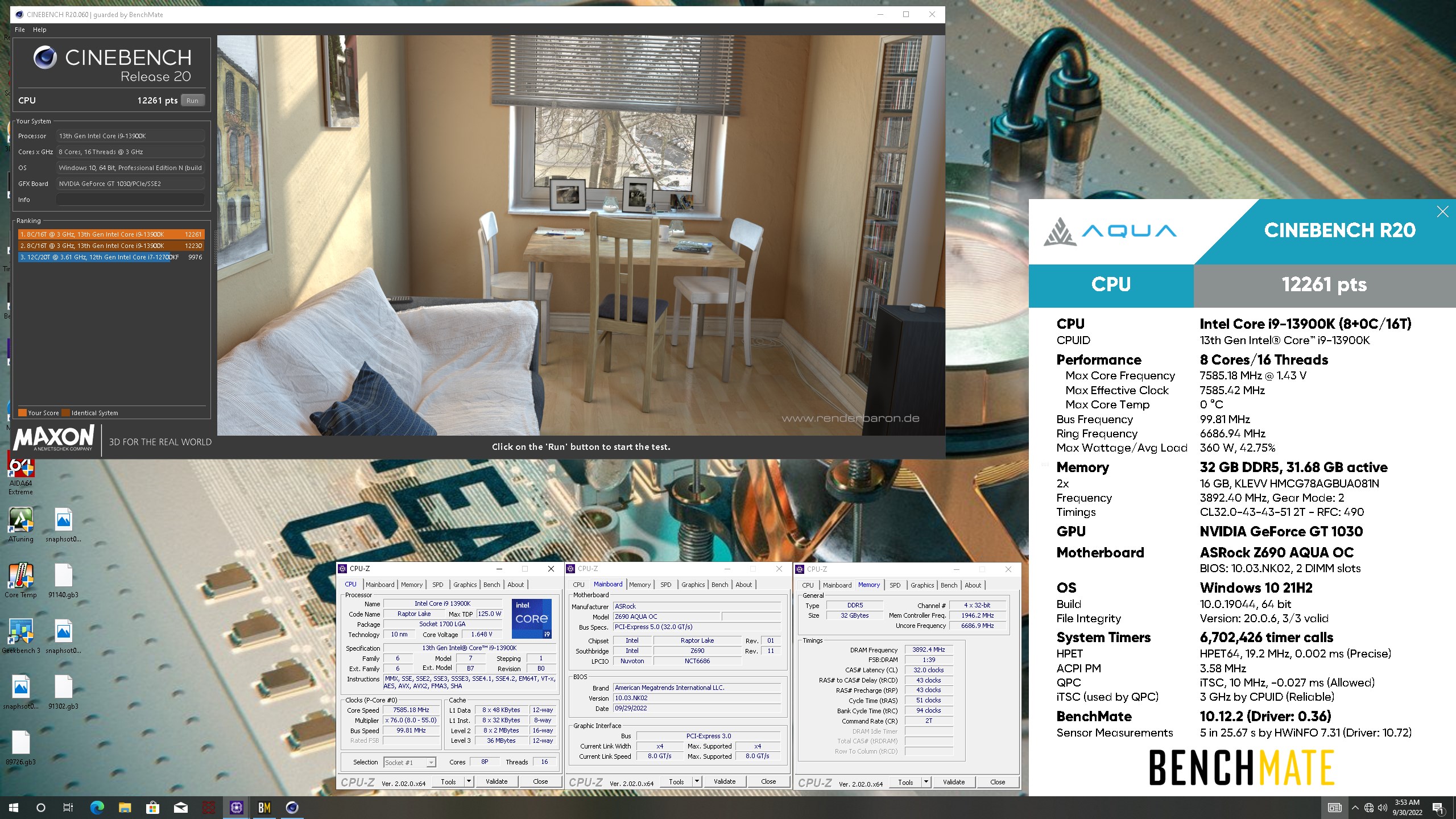Click the Uncore Frequency value 6686.9 MHz
The width and height of the screenshot is (1456, 819).
coord(977,626)
